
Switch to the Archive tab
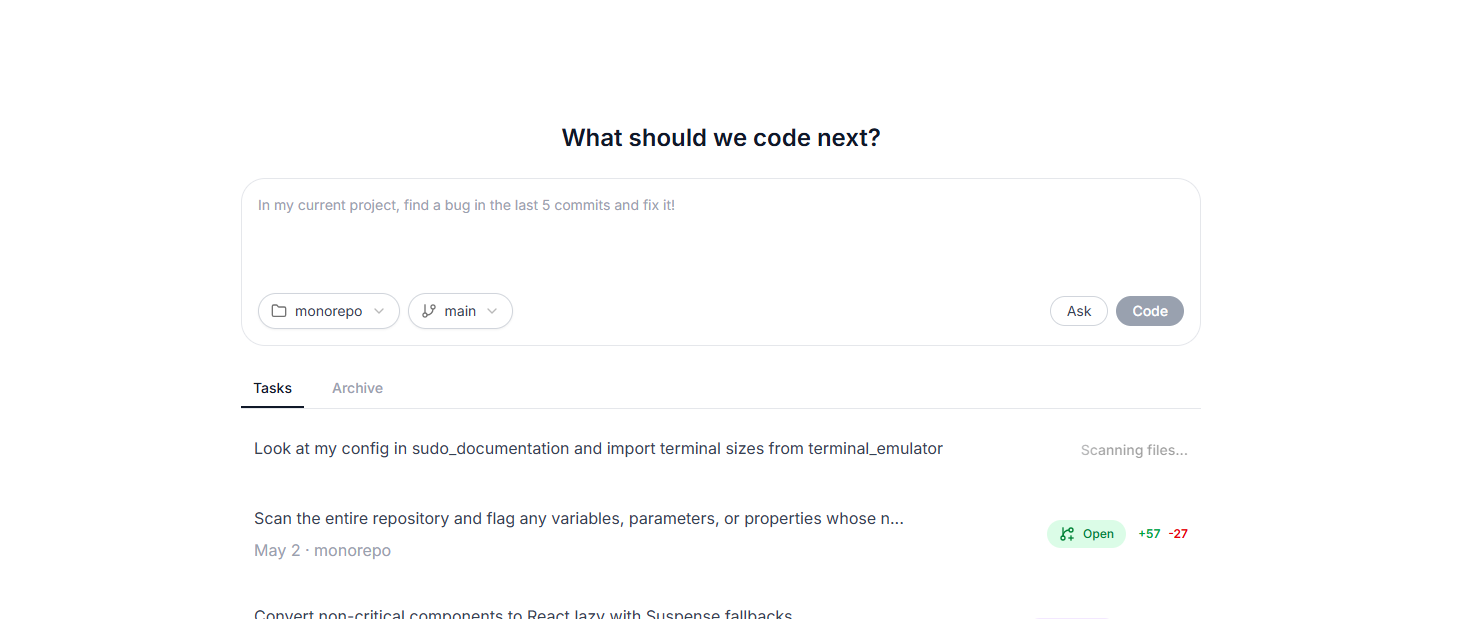(x=357, y=388)
